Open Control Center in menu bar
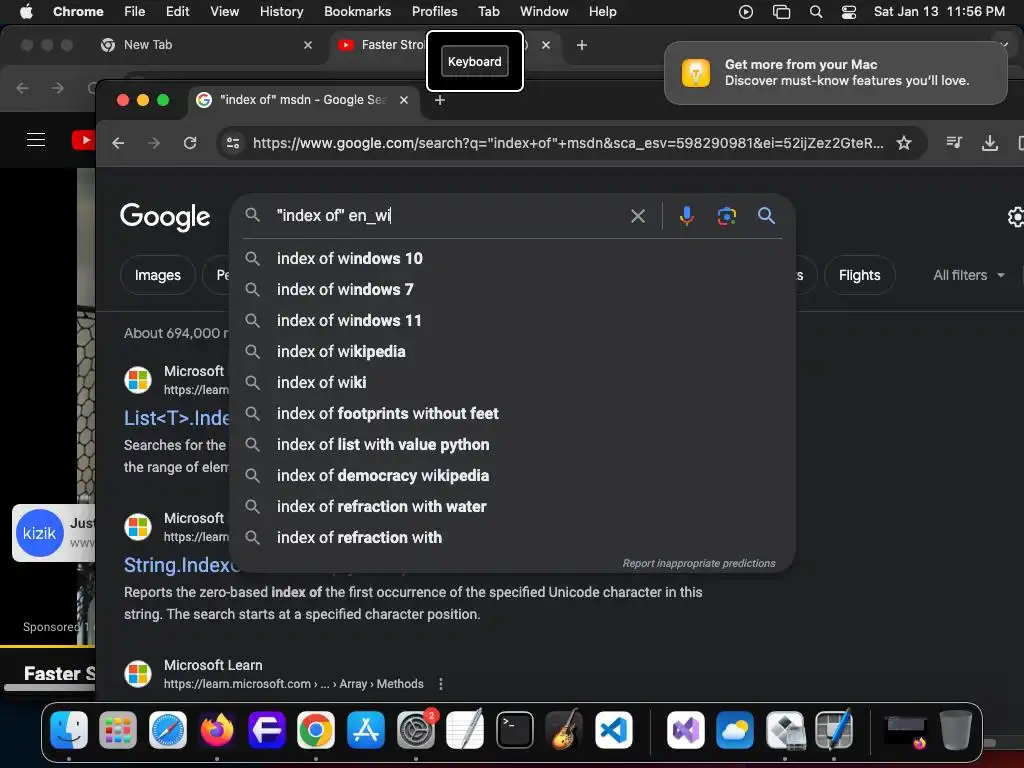 tap(848, 12)
